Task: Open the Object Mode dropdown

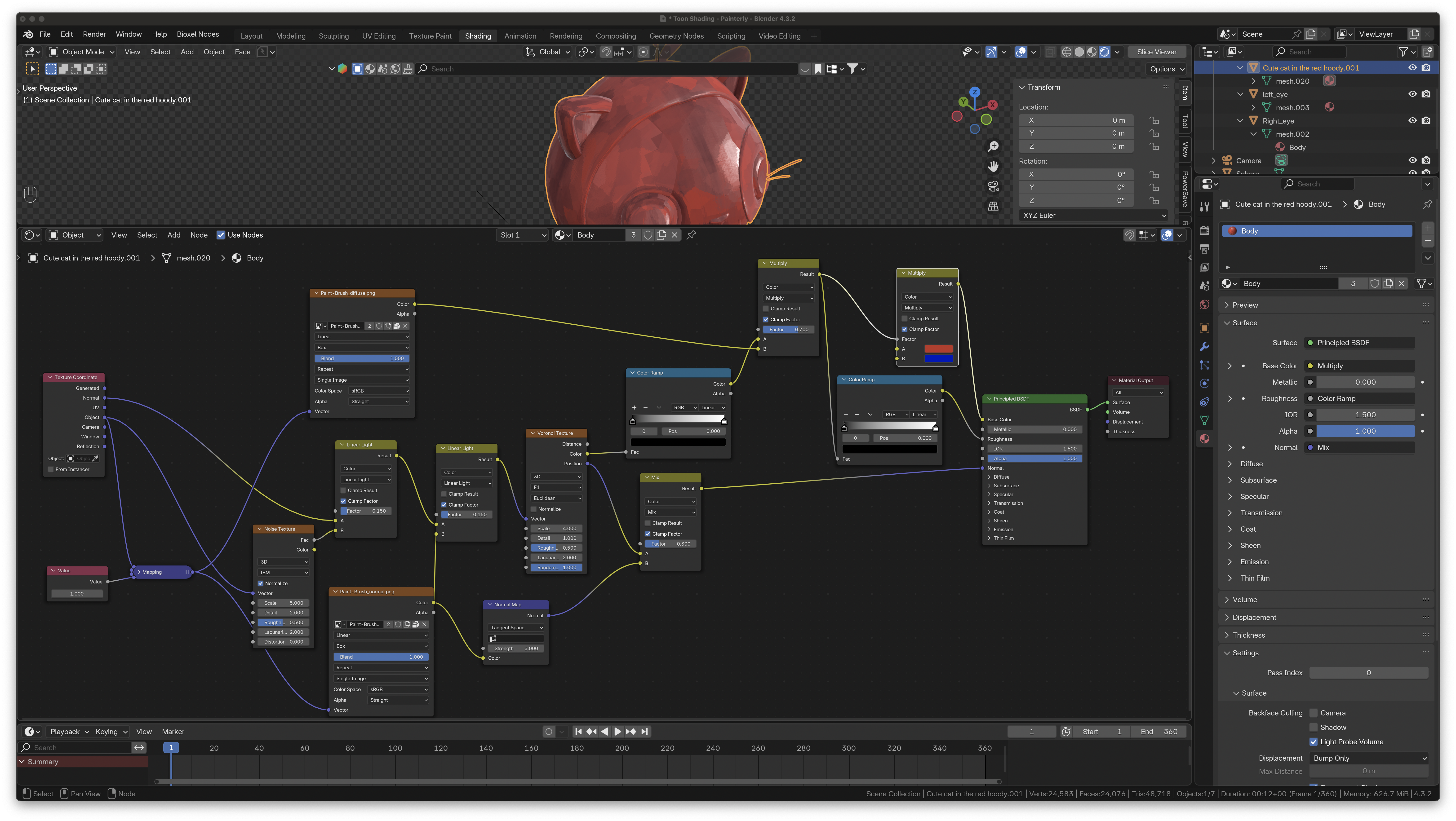Action: pos(81,52)
